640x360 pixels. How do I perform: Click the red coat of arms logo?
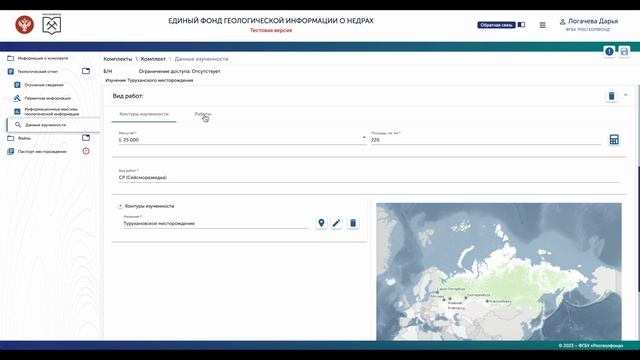click(24, 24)
